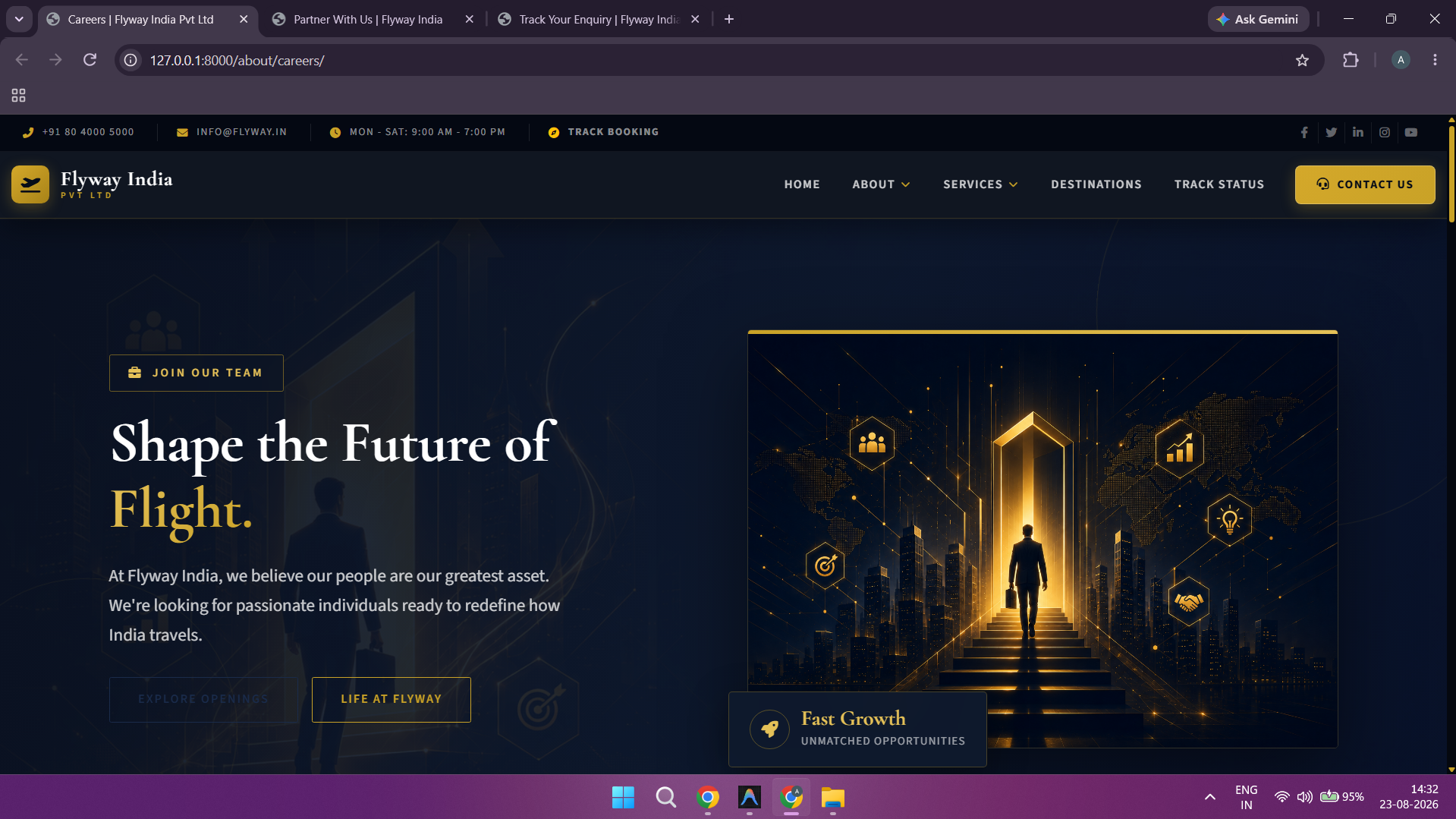Open the YouTube social icon
Viewport: 1456px width, 819px height.
[1411, 132]
